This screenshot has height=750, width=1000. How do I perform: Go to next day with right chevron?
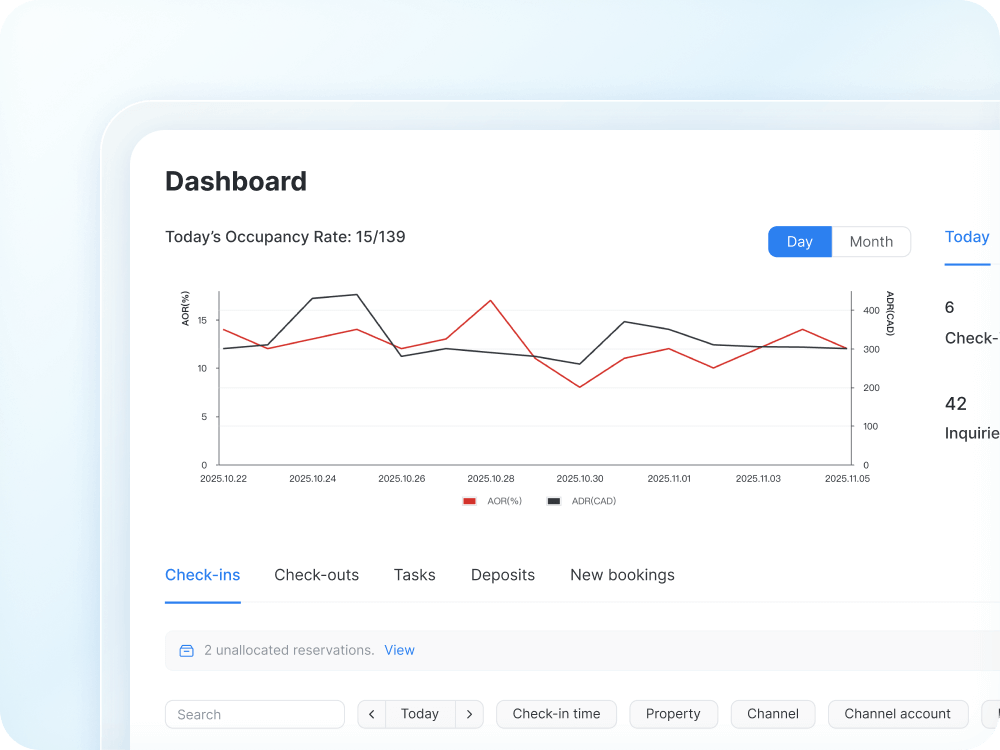click(x=469, y=714)
